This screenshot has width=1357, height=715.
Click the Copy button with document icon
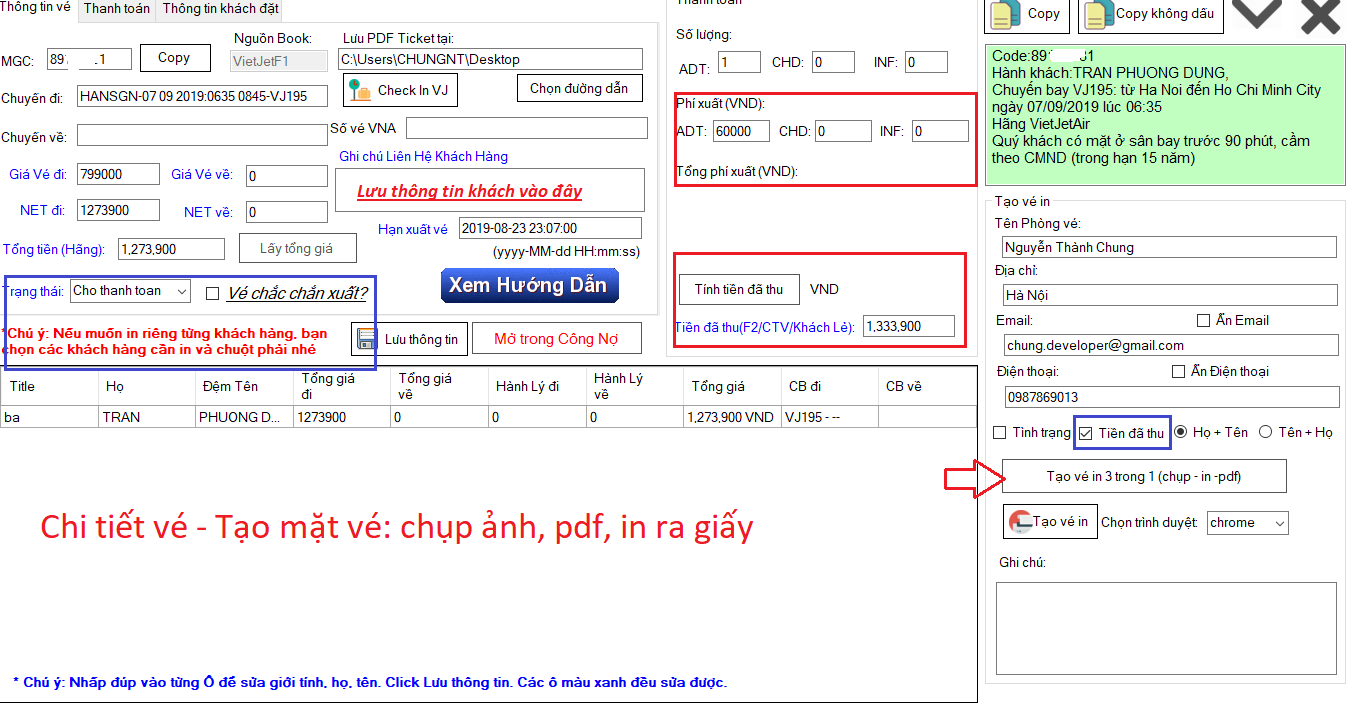click(1027, 14)
